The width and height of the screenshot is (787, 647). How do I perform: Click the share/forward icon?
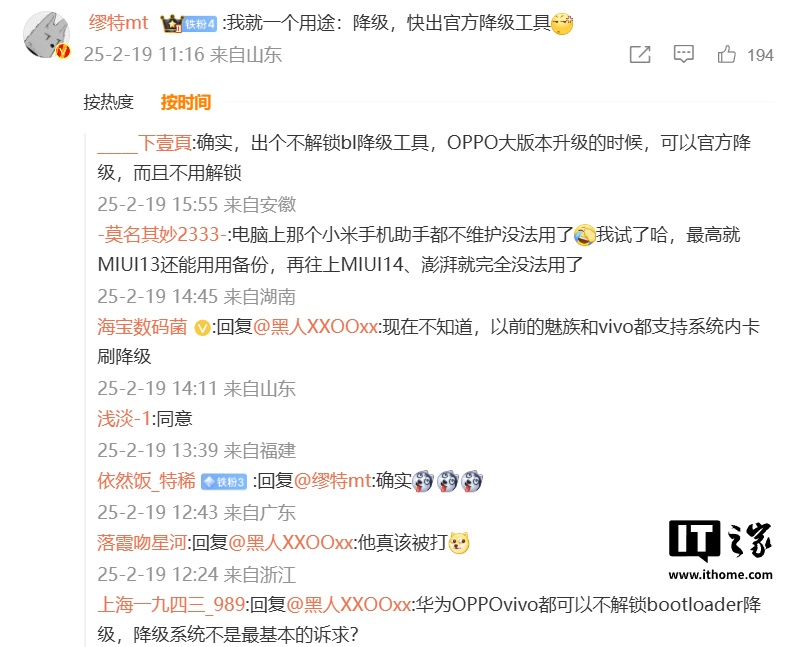[640, 54]
